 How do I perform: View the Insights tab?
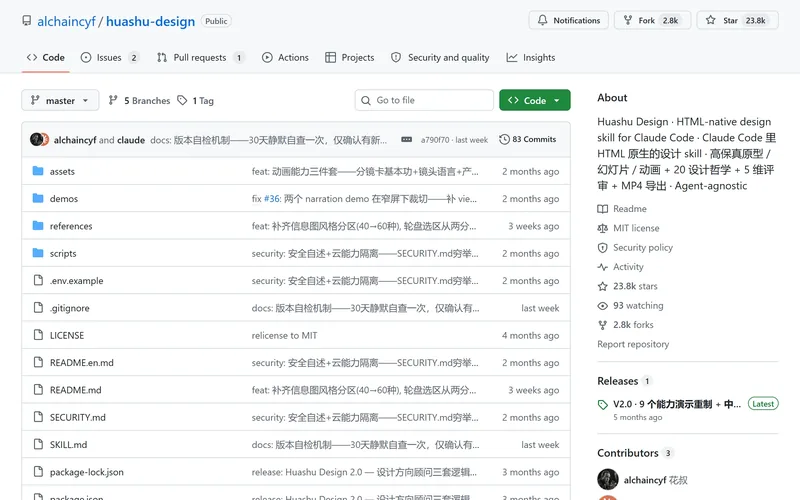pyautogui.click(x=531, y=58)
